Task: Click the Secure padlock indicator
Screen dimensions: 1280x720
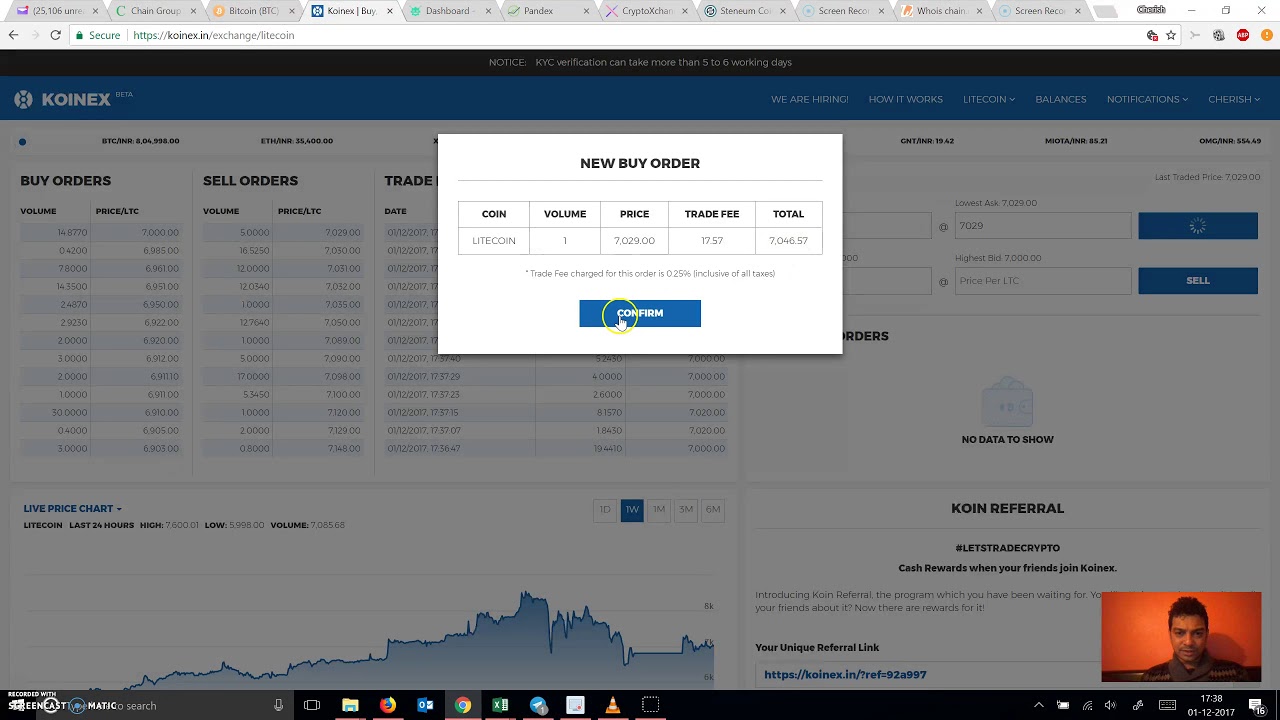Action: pyautogui.click(x=97, y=35)
